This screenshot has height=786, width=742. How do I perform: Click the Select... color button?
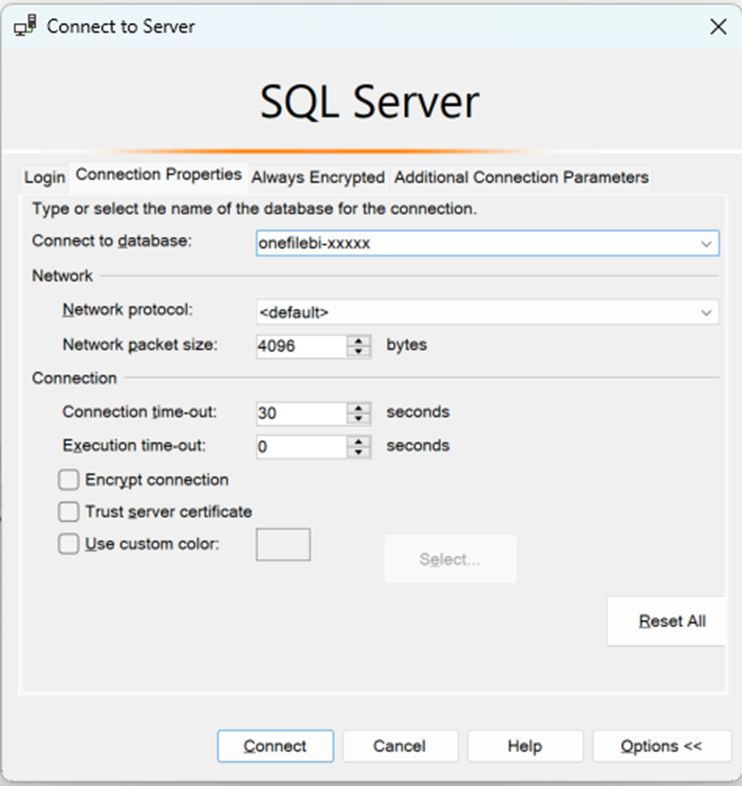click(450, 559)
